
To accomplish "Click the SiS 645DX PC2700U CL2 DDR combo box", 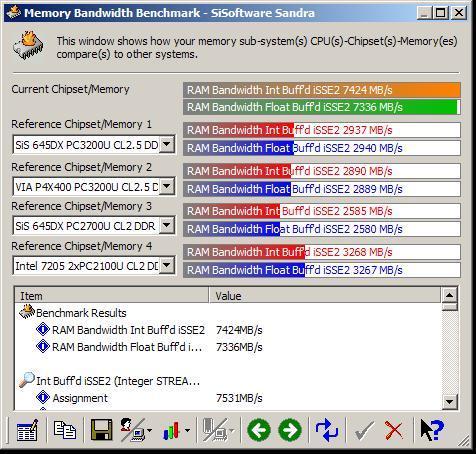I will coord(94,226).
